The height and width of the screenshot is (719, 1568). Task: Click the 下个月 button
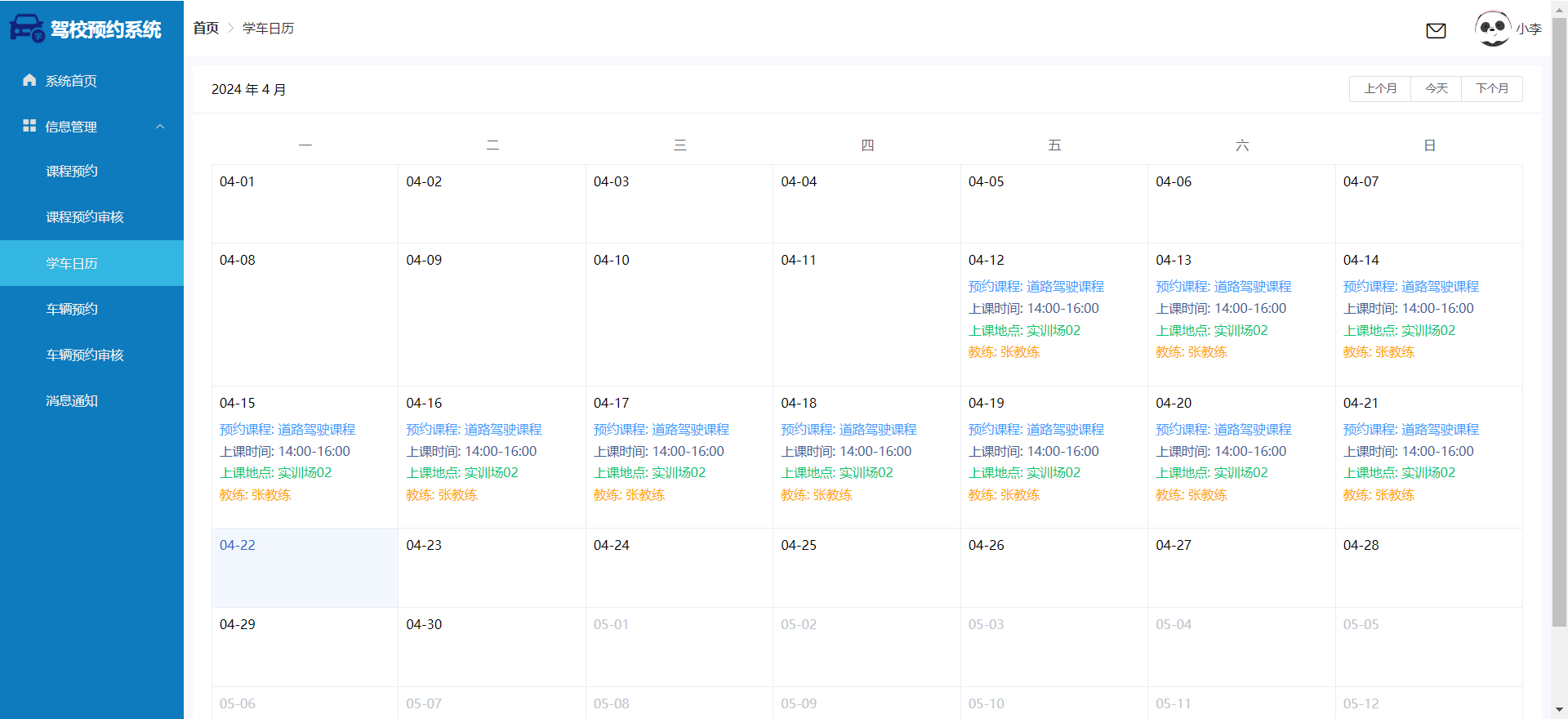point(1491,88)
